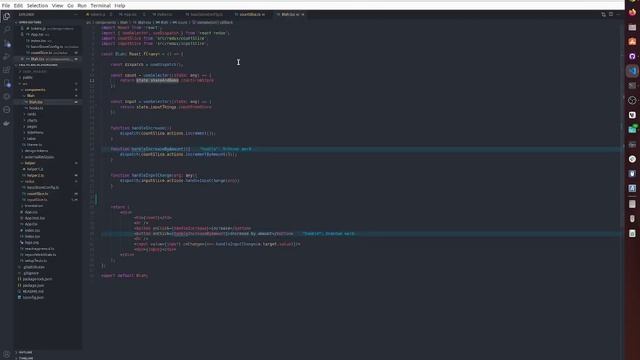Open inputSlice.ts in the redux folder
640x360 pixels.
pyautogui.click(x=37, y=200)
